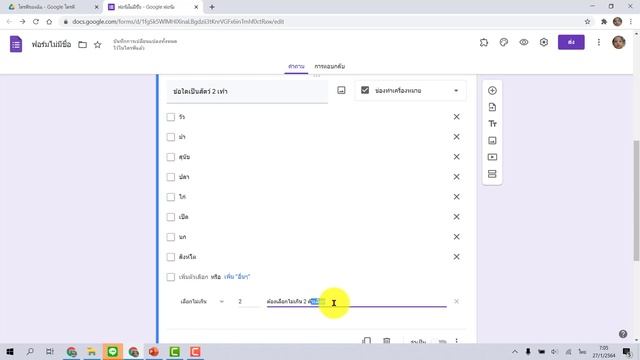Remove the option สุนัข
Viewport: 640px width, 360px height.
456,157
